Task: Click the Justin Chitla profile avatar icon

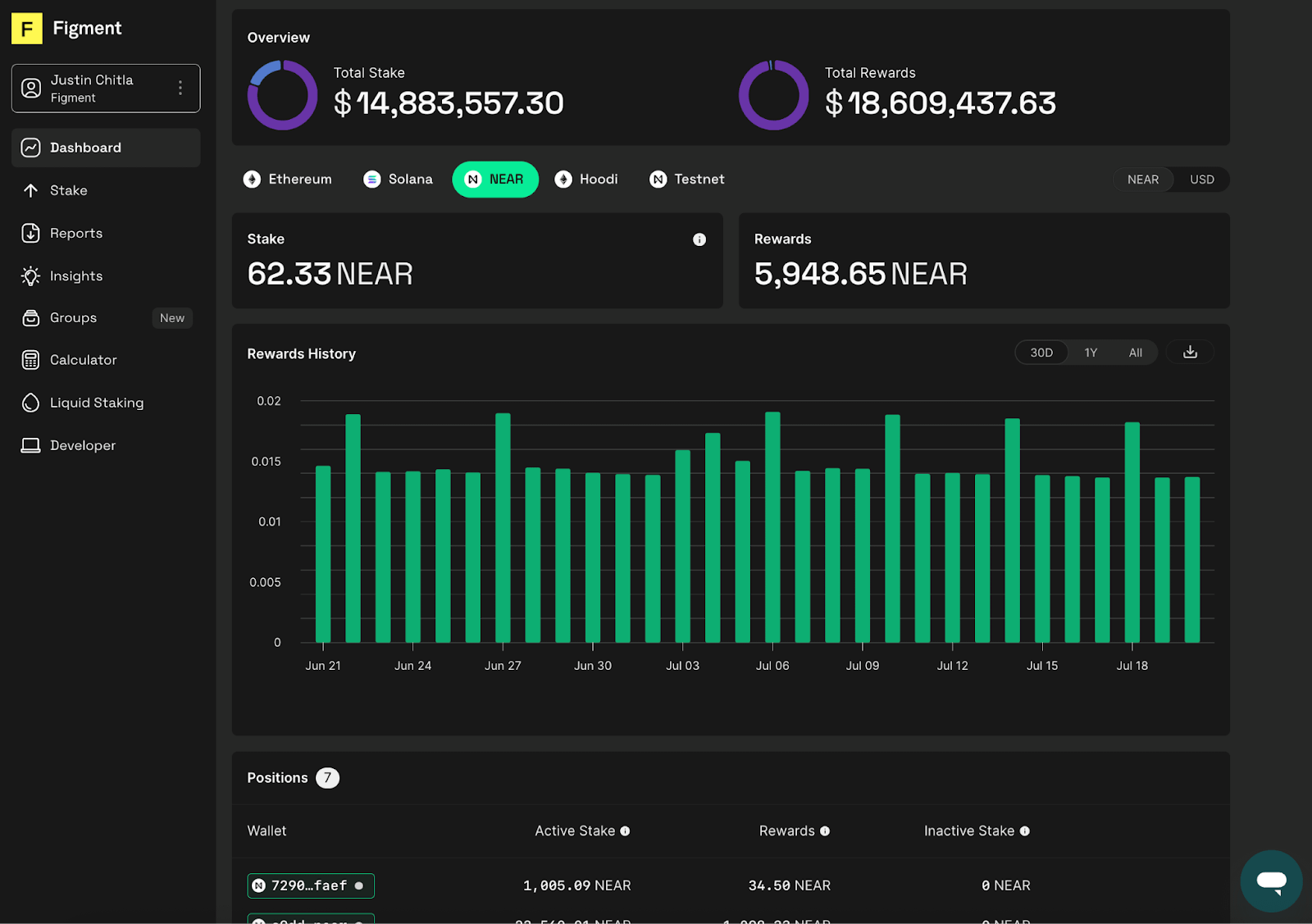Action: pos(31,89)
